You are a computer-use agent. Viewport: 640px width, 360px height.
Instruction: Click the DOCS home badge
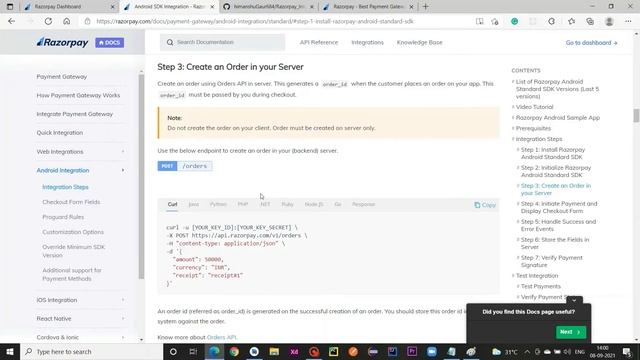click(x=109, y=42)
